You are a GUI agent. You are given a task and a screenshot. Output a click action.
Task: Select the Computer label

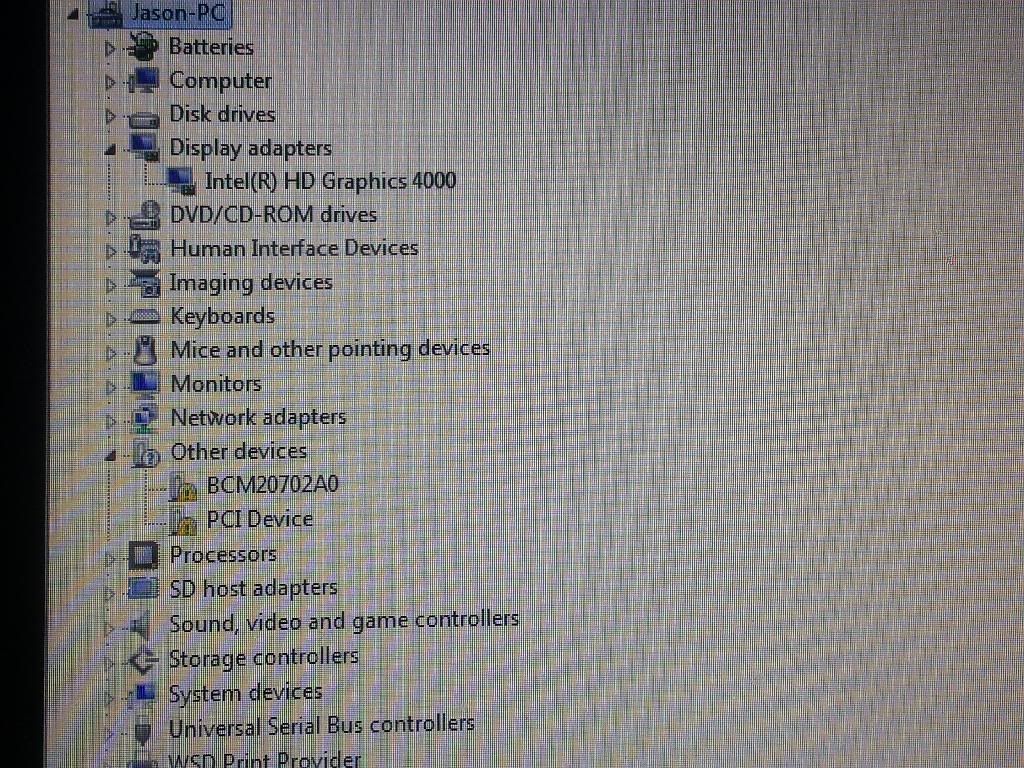[x=221, y=81]
